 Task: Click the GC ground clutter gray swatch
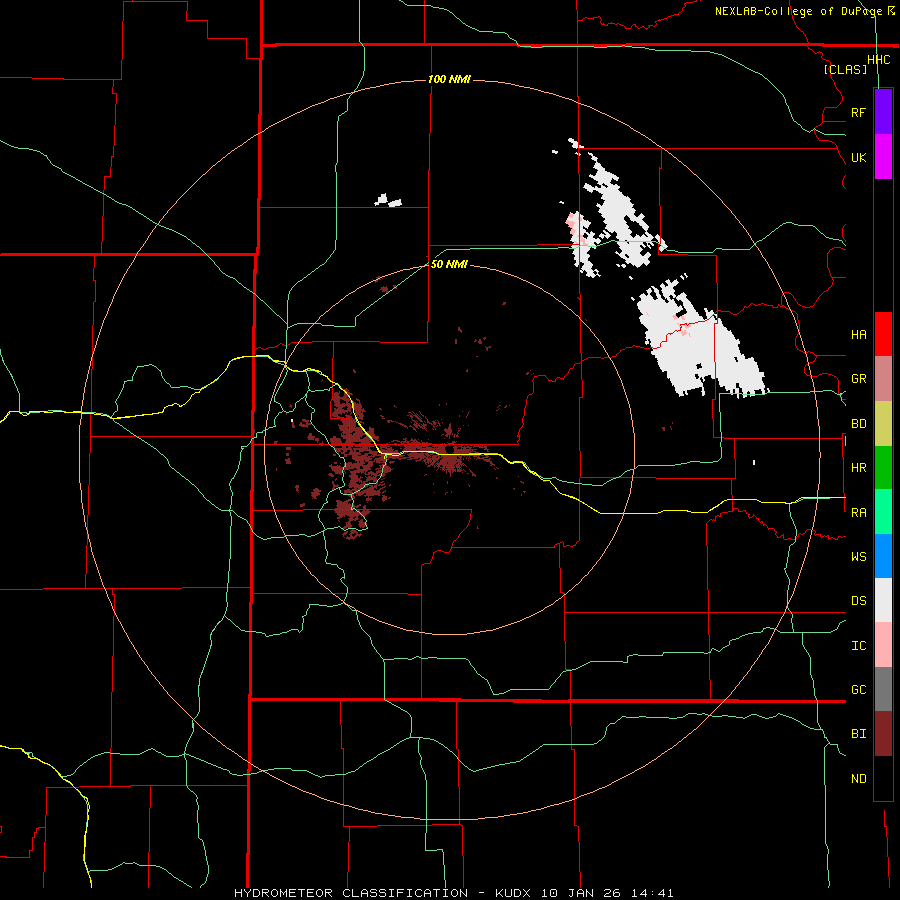tap(883, 689)
